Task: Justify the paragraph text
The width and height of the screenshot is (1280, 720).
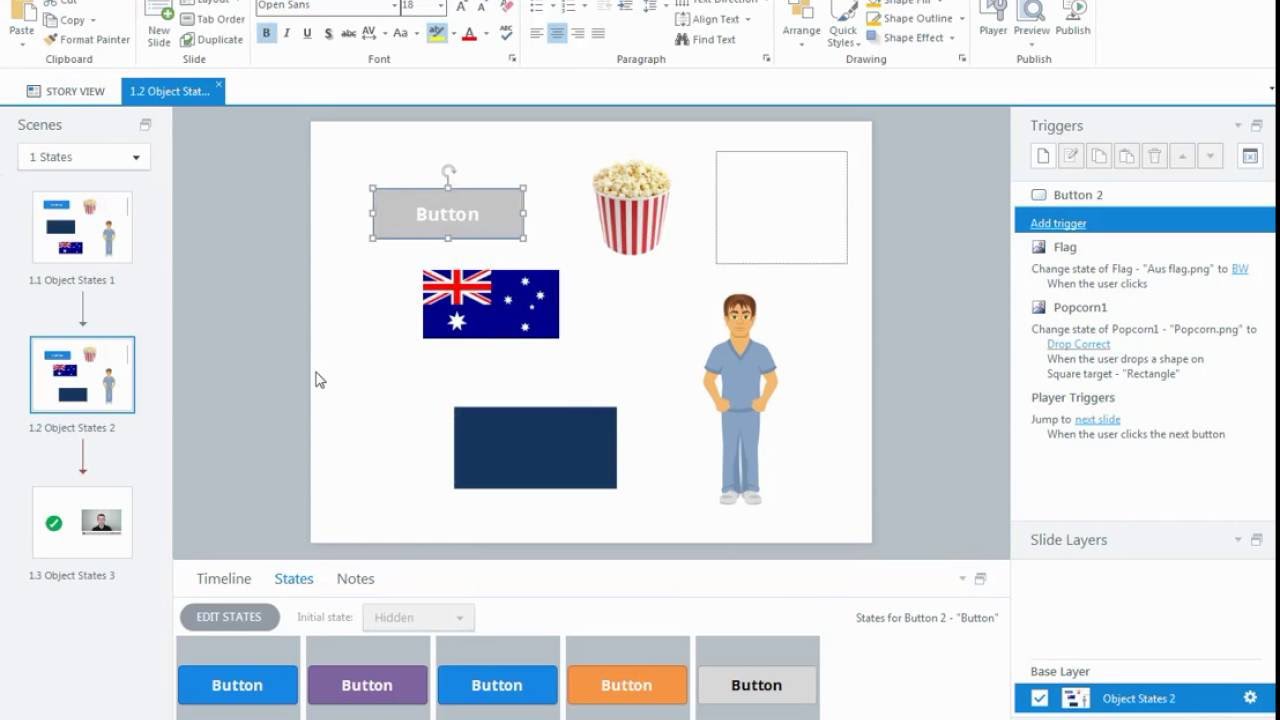Action: coord(598,33)
